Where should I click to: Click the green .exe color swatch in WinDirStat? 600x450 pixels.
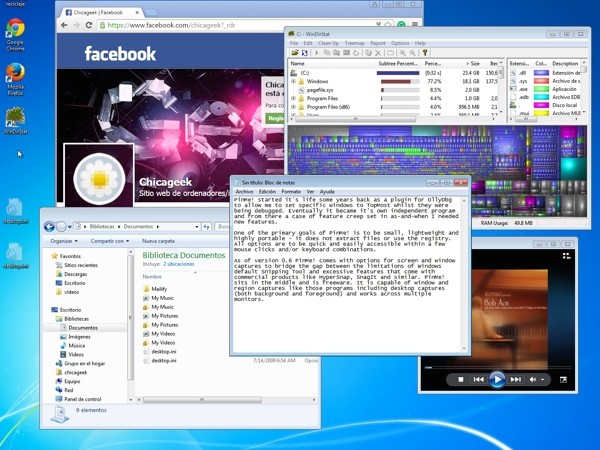coord(541,89)
